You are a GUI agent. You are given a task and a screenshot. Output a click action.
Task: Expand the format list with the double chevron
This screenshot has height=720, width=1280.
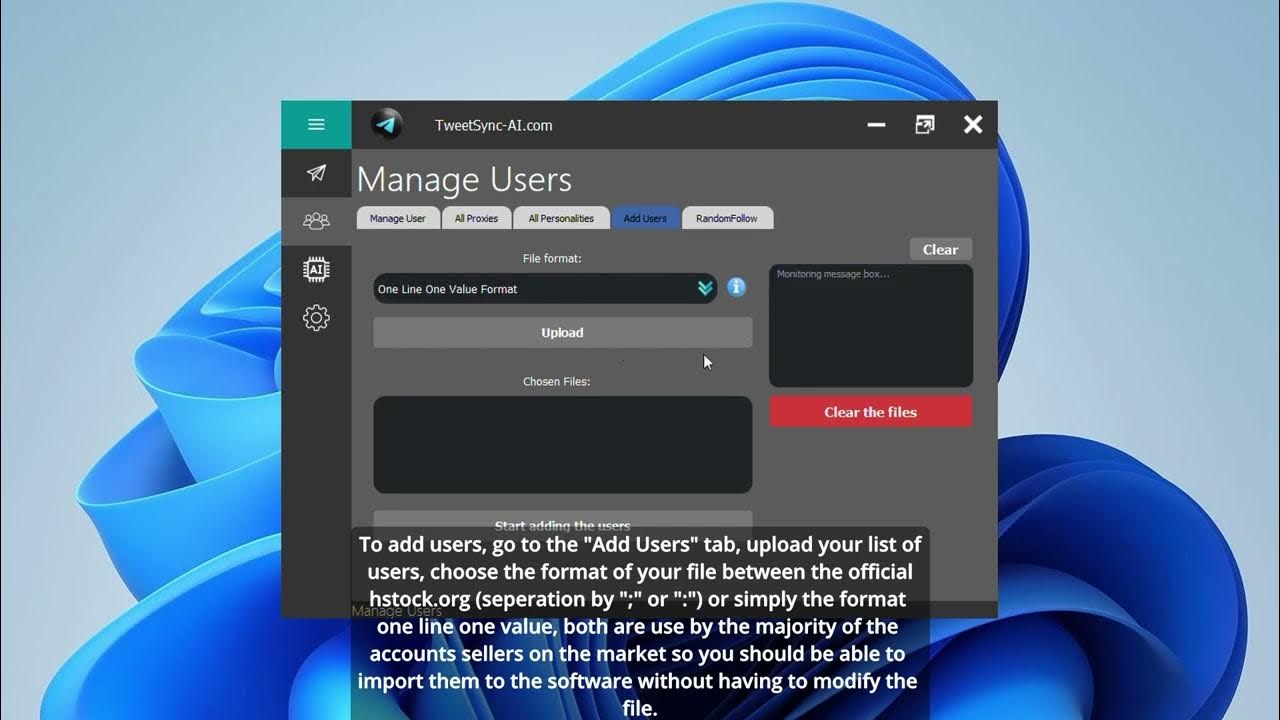click(x=704, y=287)
